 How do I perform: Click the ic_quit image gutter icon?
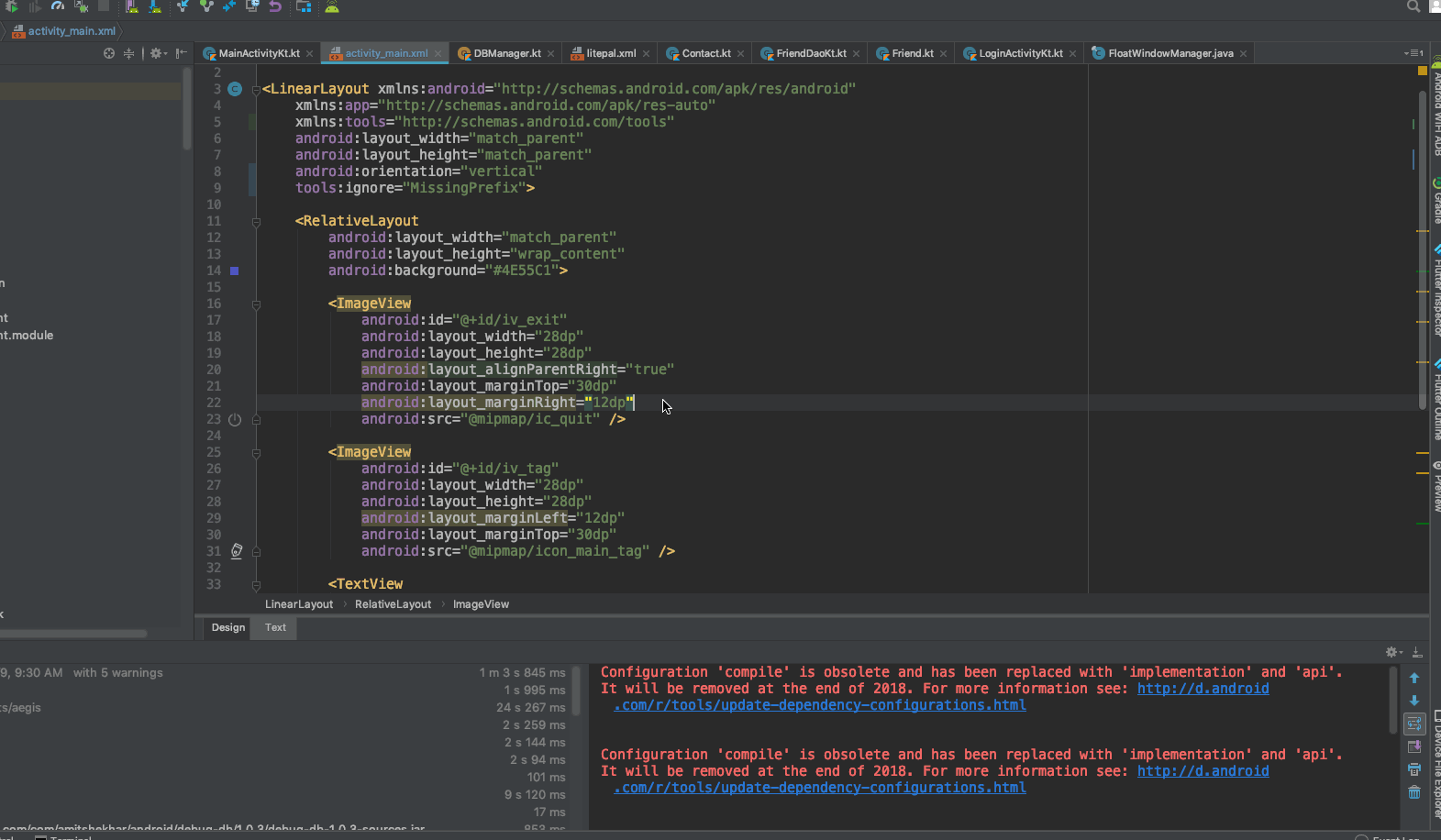235,419
